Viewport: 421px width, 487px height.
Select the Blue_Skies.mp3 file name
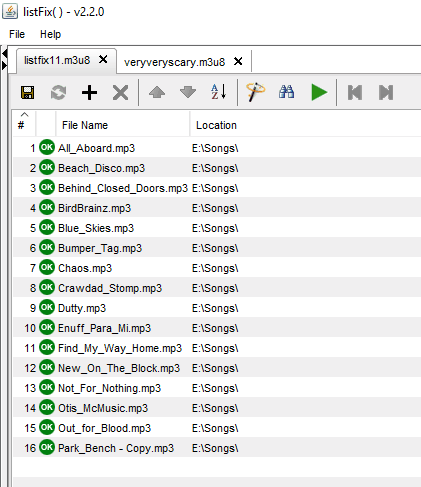click(x=96, y=228)
